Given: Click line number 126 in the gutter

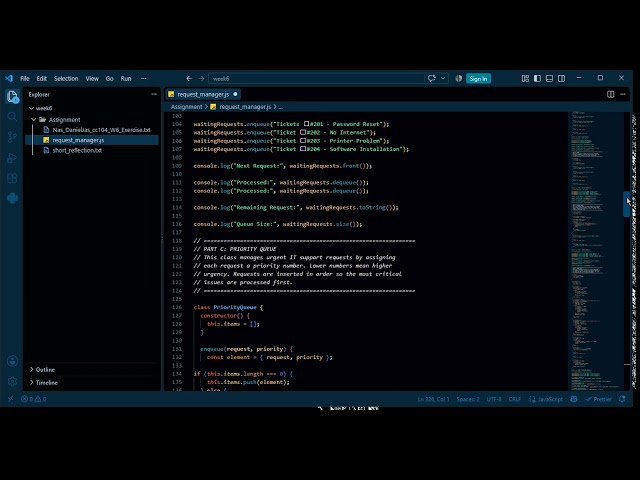Looking at the screenshot, I should click(177, 307).
